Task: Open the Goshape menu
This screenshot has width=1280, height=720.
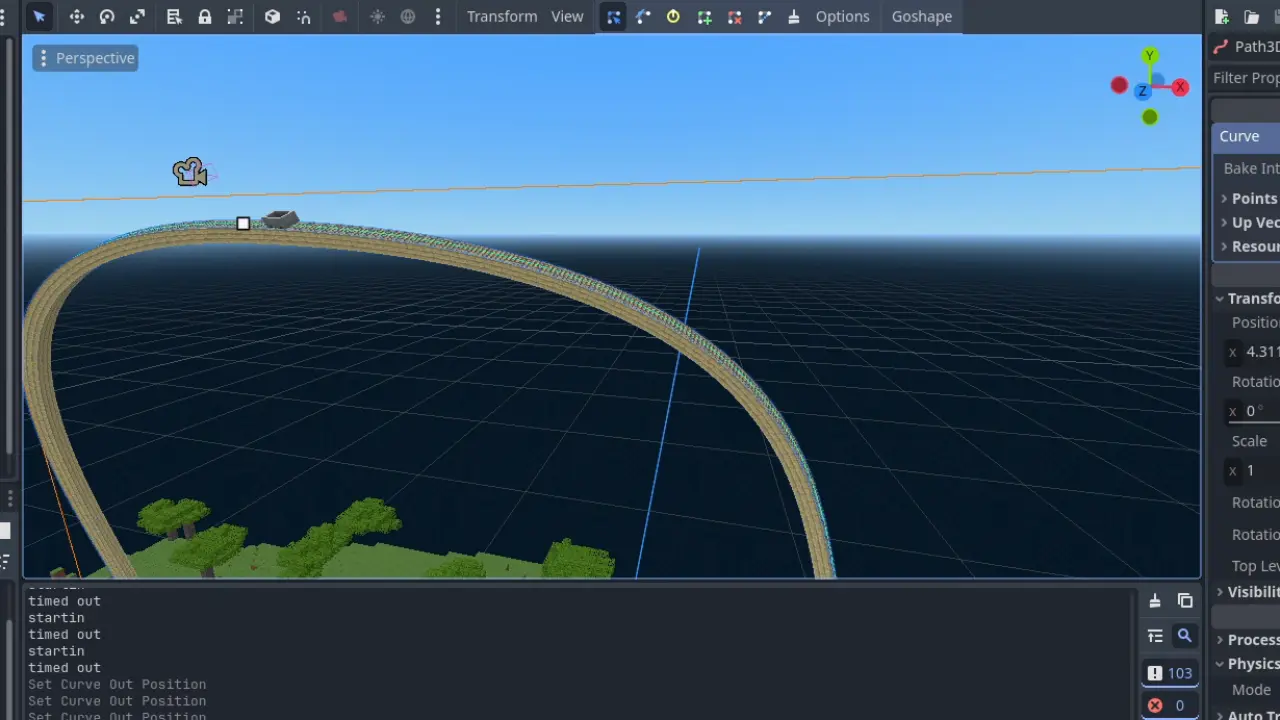Action: coord(921,17)
